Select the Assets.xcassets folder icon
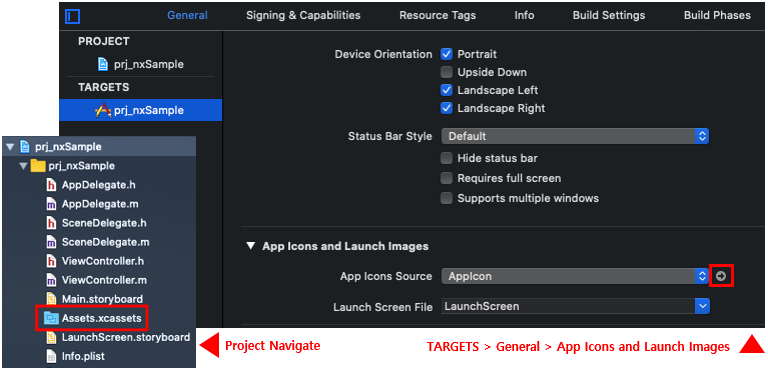This screenshot has height=371, width=768. coord(51,318)
